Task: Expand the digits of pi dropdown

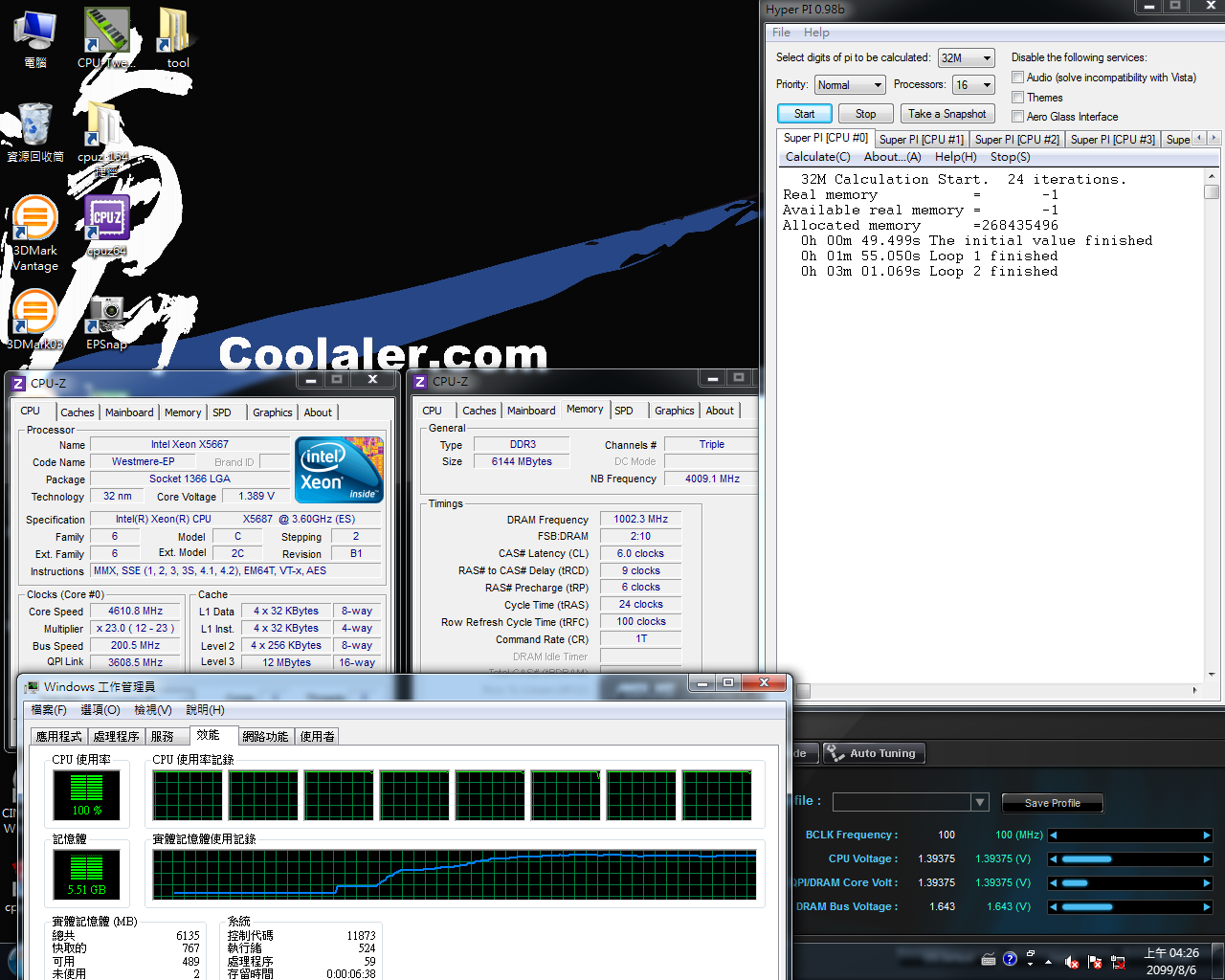Action: tap(966, 58)
